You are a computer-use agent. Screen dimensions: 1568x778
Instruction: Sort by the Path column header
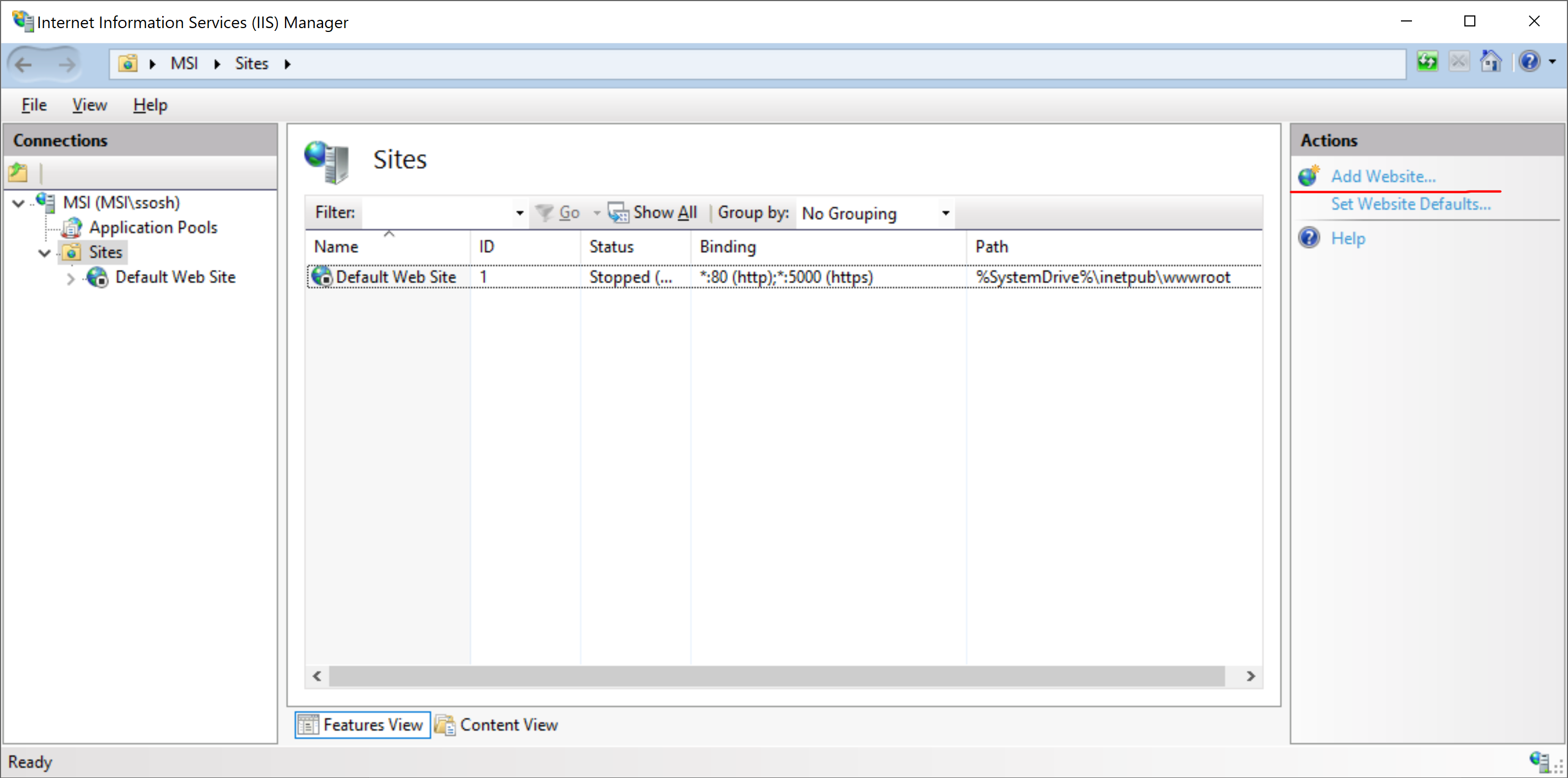(1114, 246)
